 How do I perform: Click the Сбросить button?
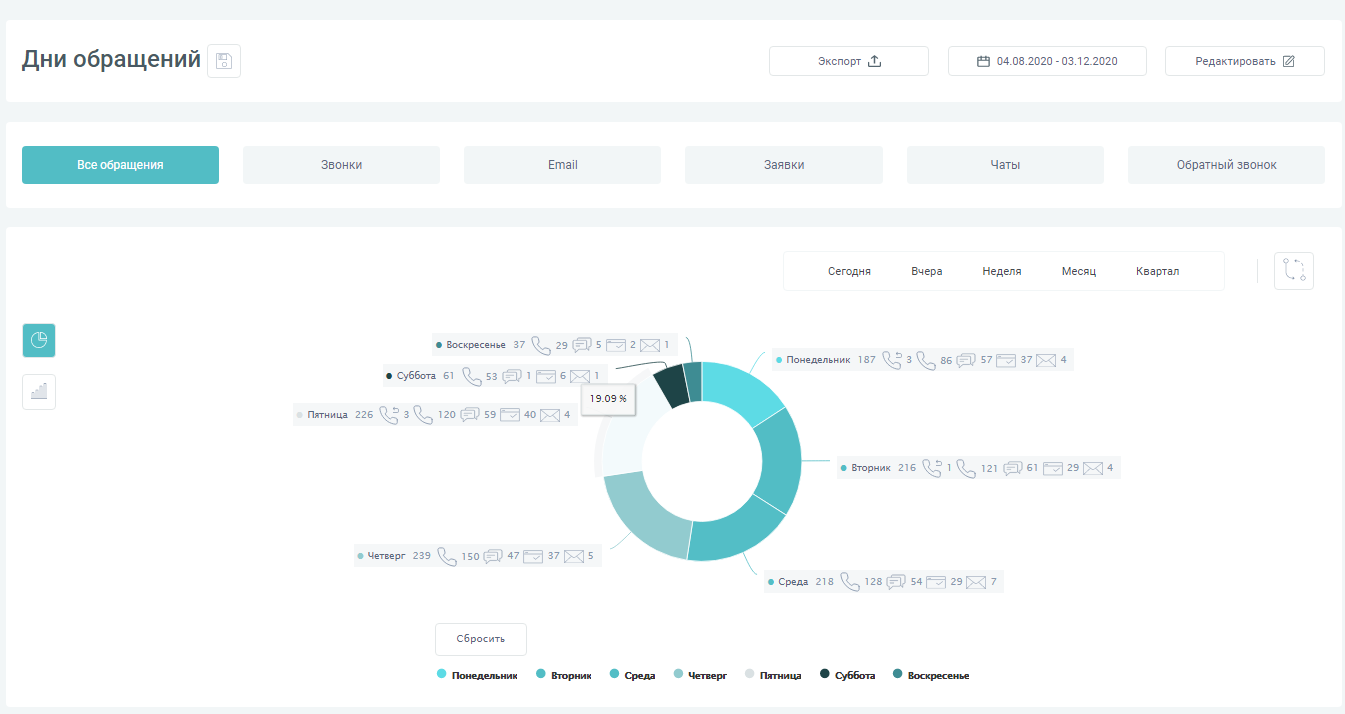[481, 639]
